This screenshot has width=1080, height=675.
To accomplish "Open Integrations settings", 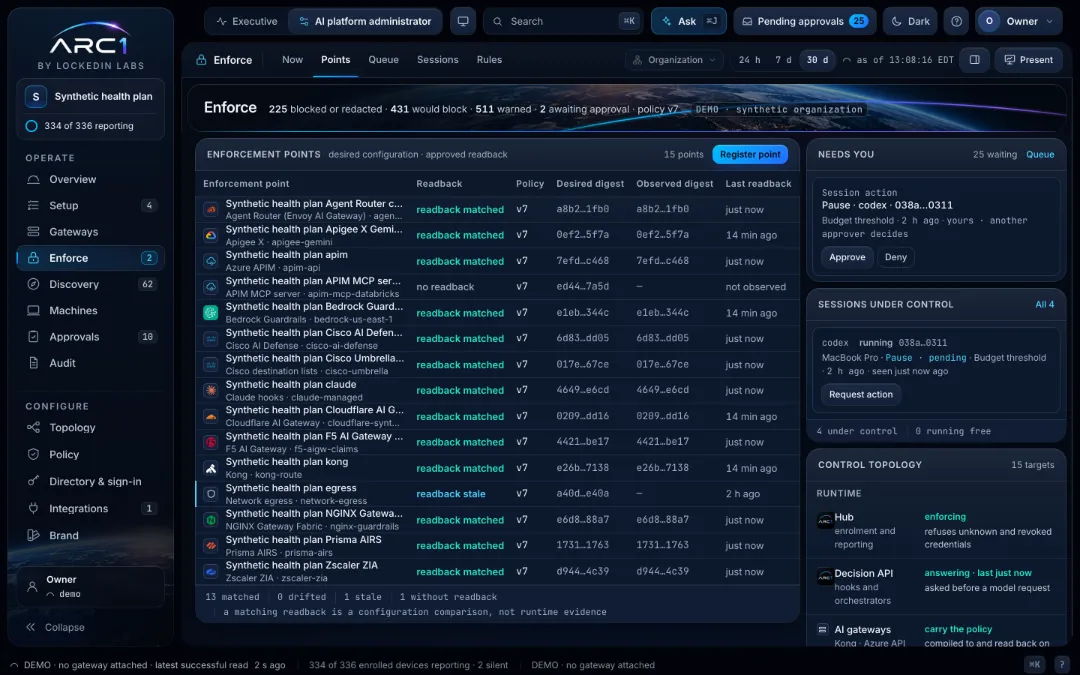I will pyautogui.click(x=90, y=508).
